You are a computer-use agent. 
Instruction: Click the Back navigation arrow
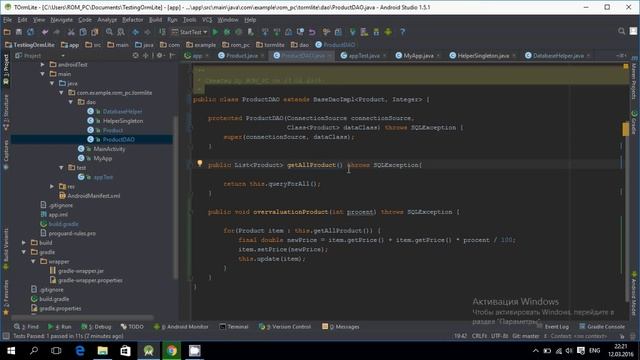(x=136, y=32)
